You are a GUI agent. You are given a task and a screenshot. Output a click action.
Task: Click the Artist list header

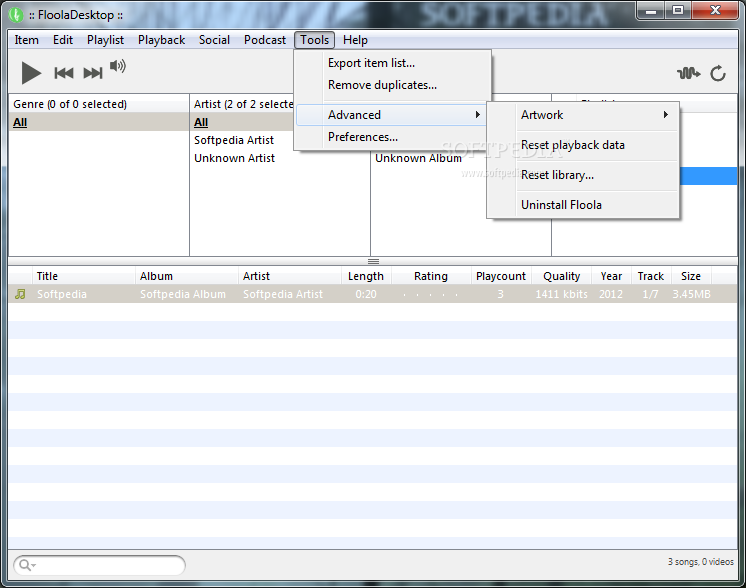242,104
